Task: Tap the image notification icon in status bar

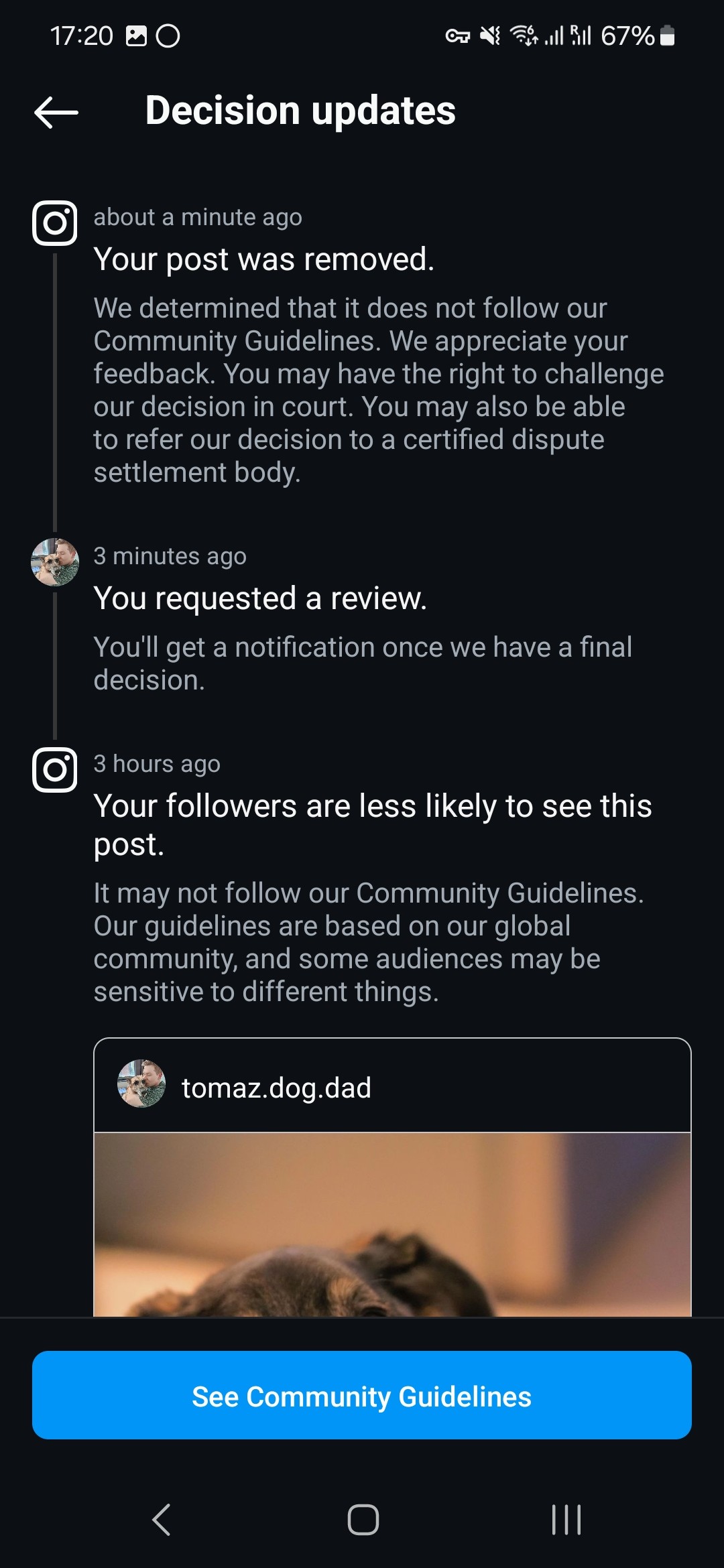Action: 136,36
